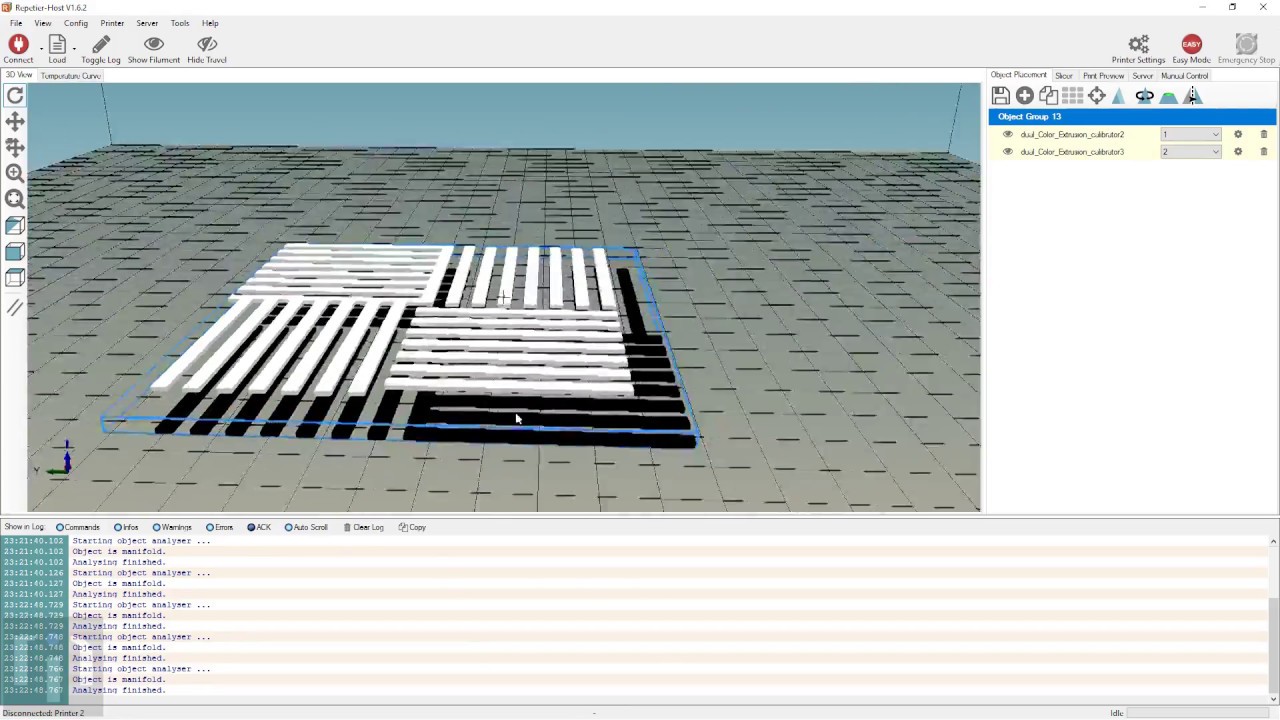This screenshot has height=720, width=1280.
Task: Switch to isometric cube view
Action: [15, 226]
